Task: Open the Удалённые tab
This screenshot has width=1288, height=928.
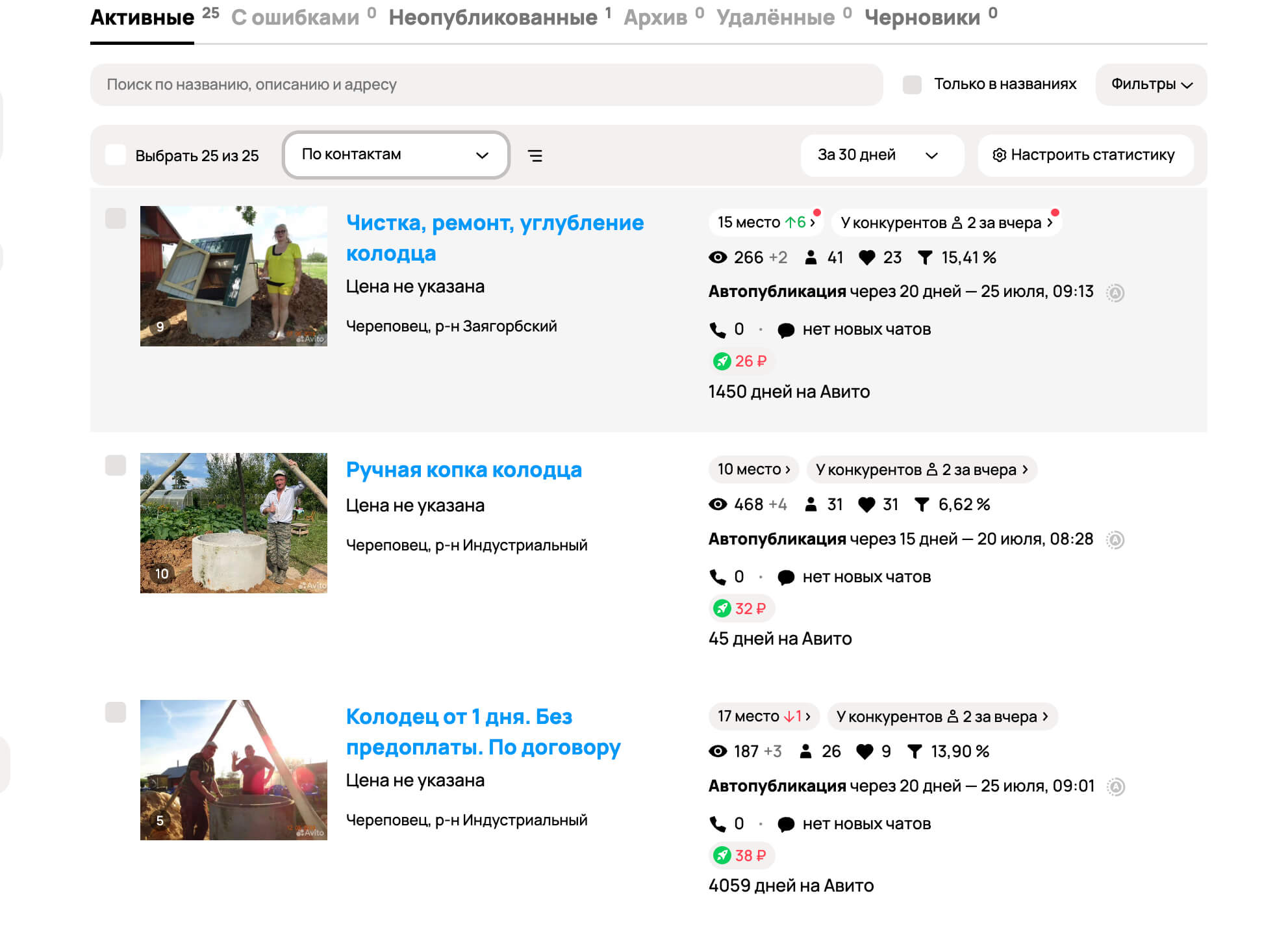Action: tap(776, 18)
